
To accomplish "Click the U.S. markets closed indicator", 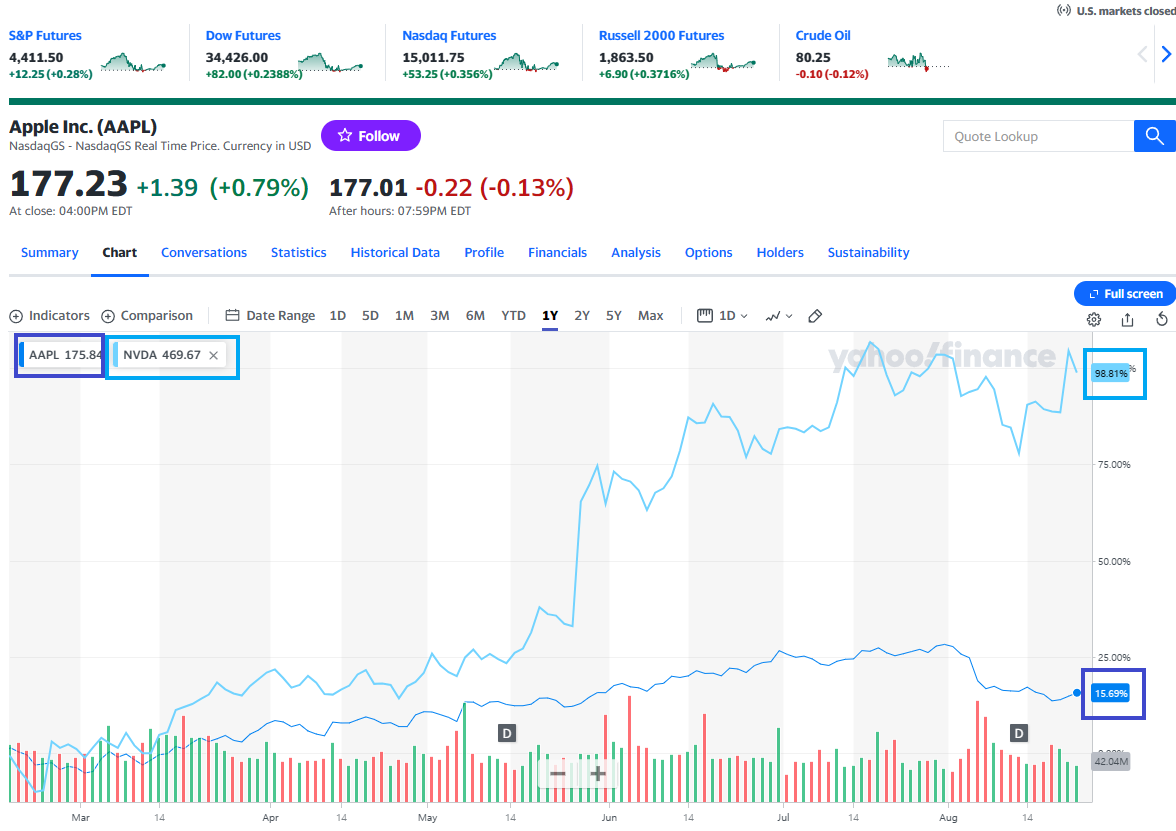I will (1117, 10).
